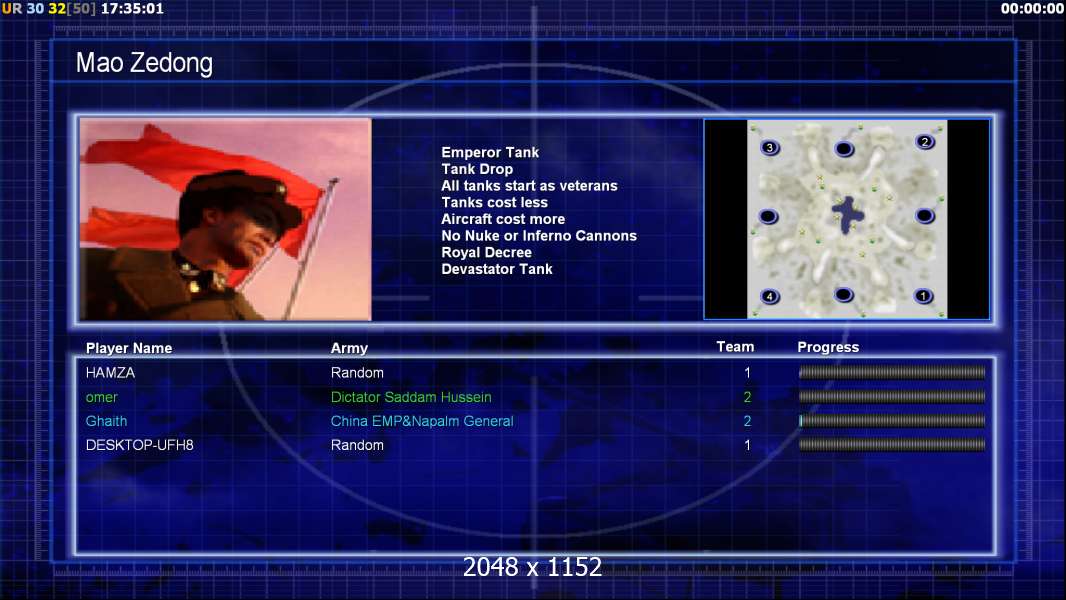
Task: Click the 'Devastator Tank' ability line
Action: (497, 269)
